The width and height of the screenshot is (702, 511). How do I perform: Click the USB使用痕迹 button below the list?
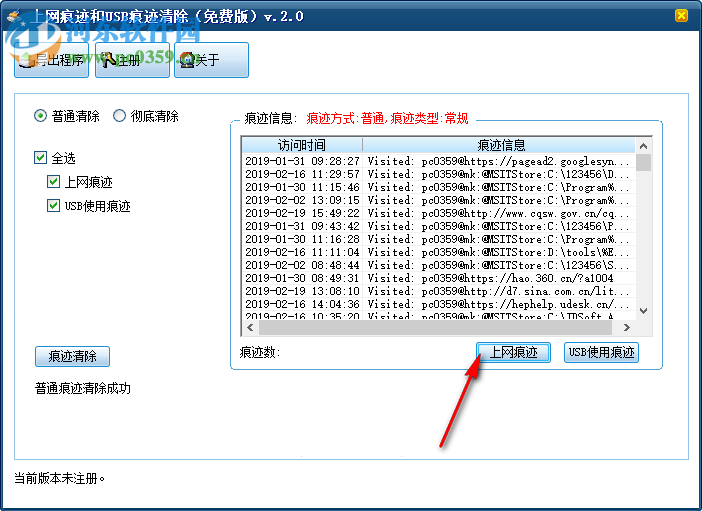(x=601, y=352)
